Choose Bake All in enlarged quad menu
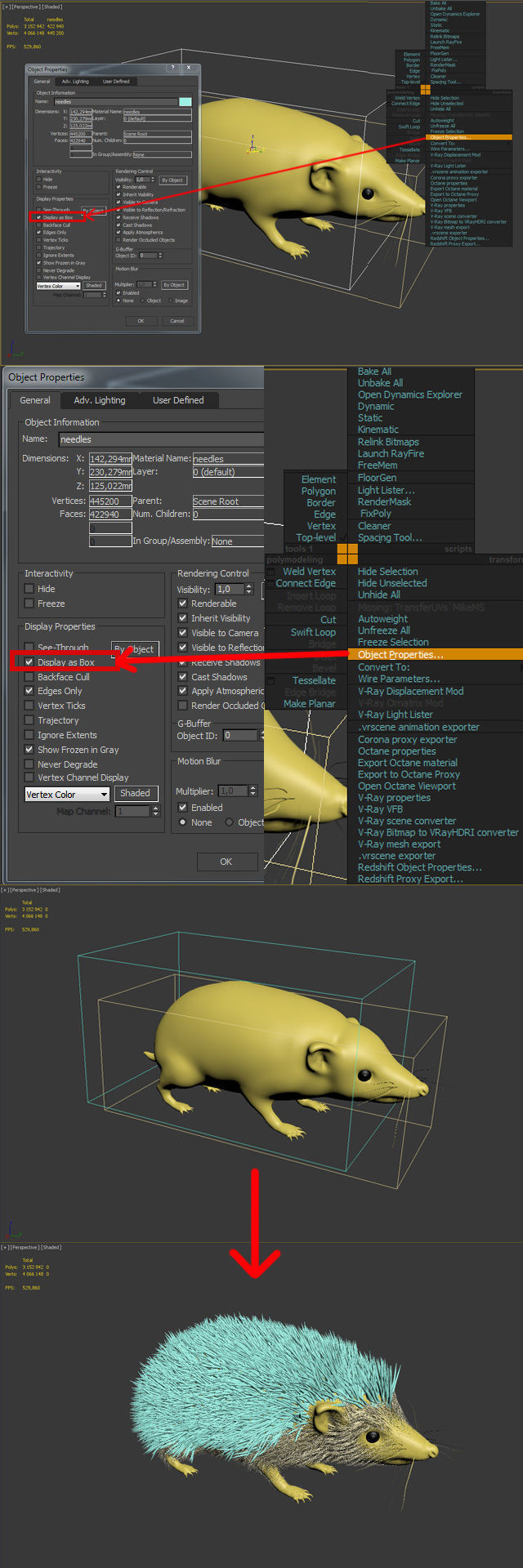The height and width of the screenshot is (1568, 523). coord(374,372)
